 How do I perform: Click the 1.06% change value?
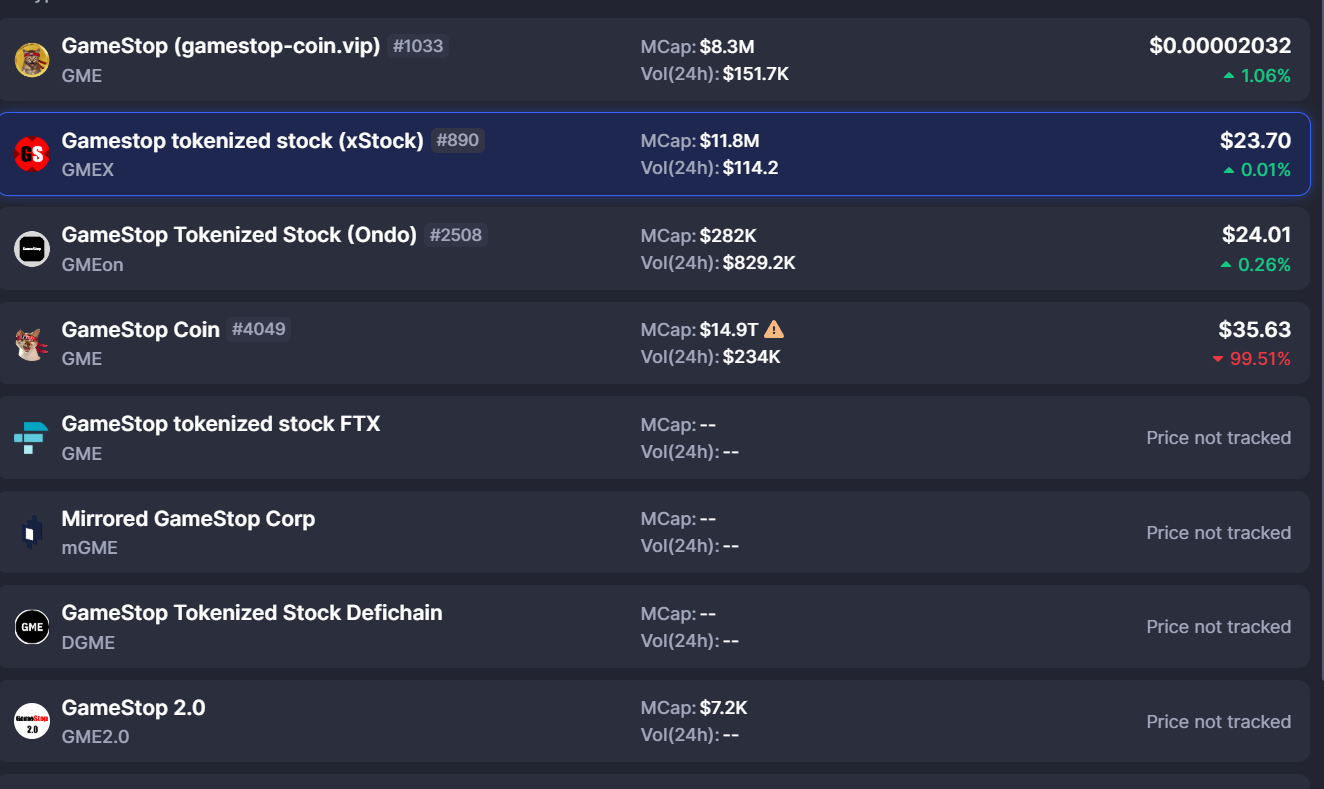[1266, 76]
